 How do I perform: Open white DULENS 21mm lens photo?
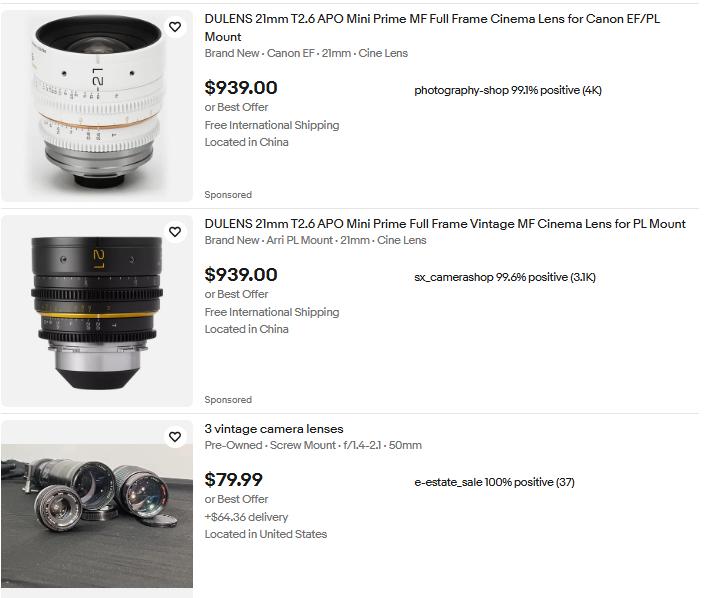pos(97,106)
